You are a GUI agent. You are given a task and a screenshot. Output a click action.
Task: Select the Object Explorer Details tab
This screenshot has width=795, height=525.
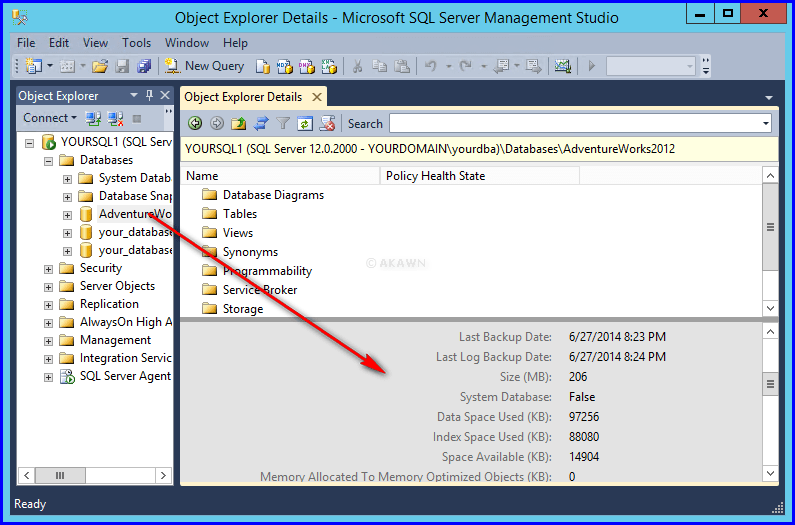coord(243,97)
